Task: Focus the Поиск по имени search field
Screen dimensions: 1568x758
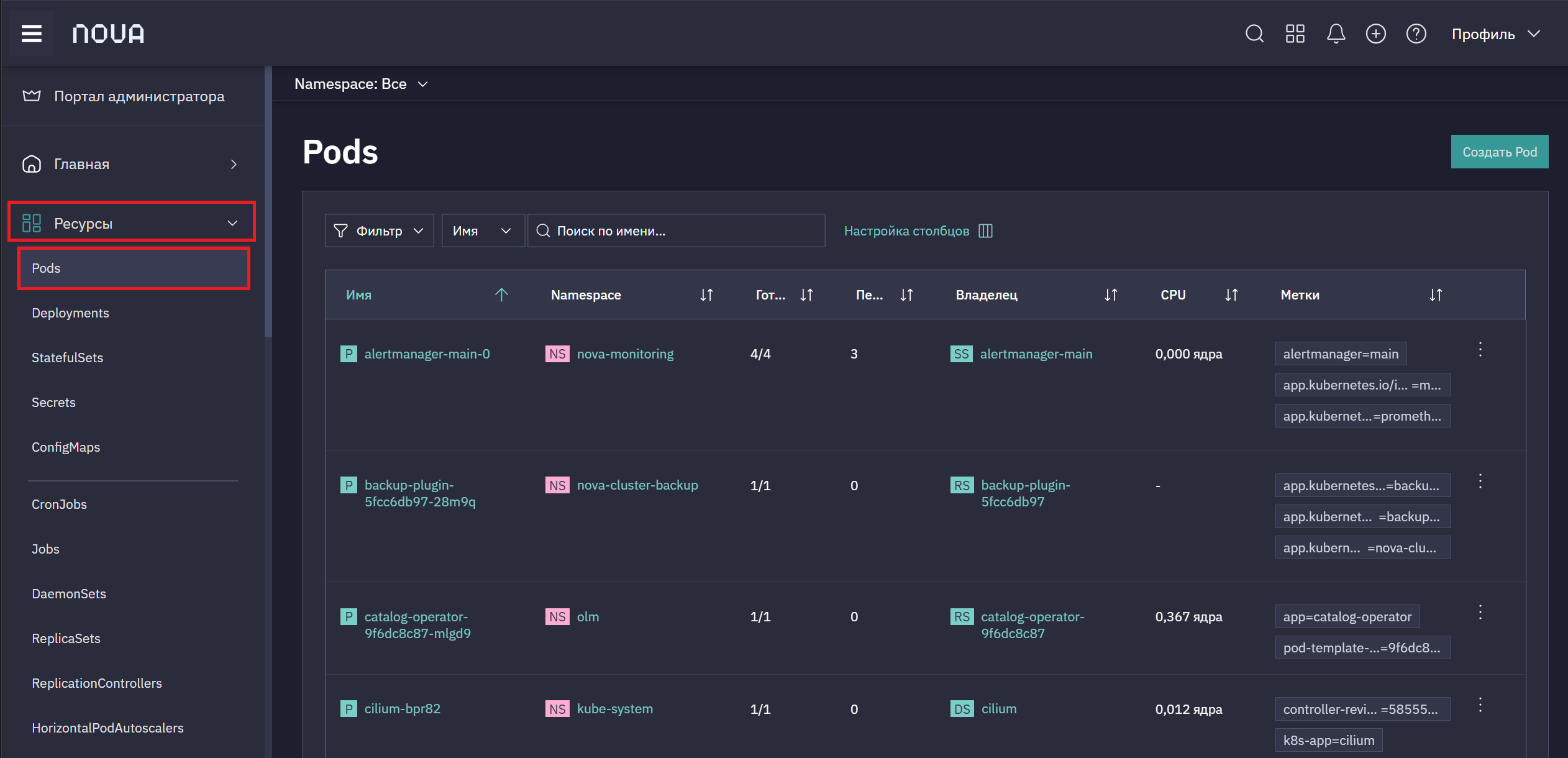Action: coord(676,231)
